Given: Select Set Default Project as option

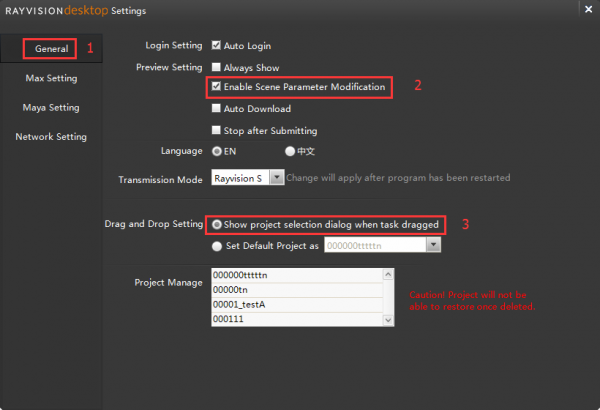Looking at the screenshot, I should click(217, 246).
